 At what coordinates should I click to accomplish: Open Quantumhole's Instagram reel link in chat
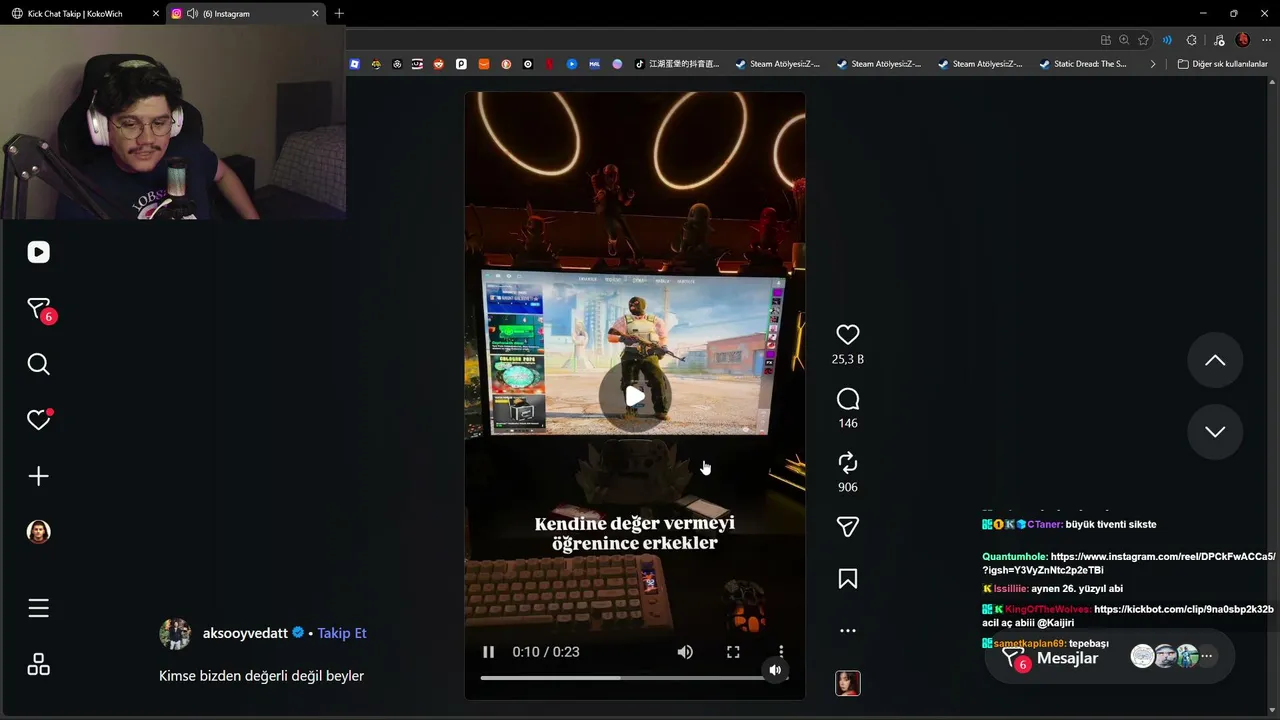[1129, 563]
